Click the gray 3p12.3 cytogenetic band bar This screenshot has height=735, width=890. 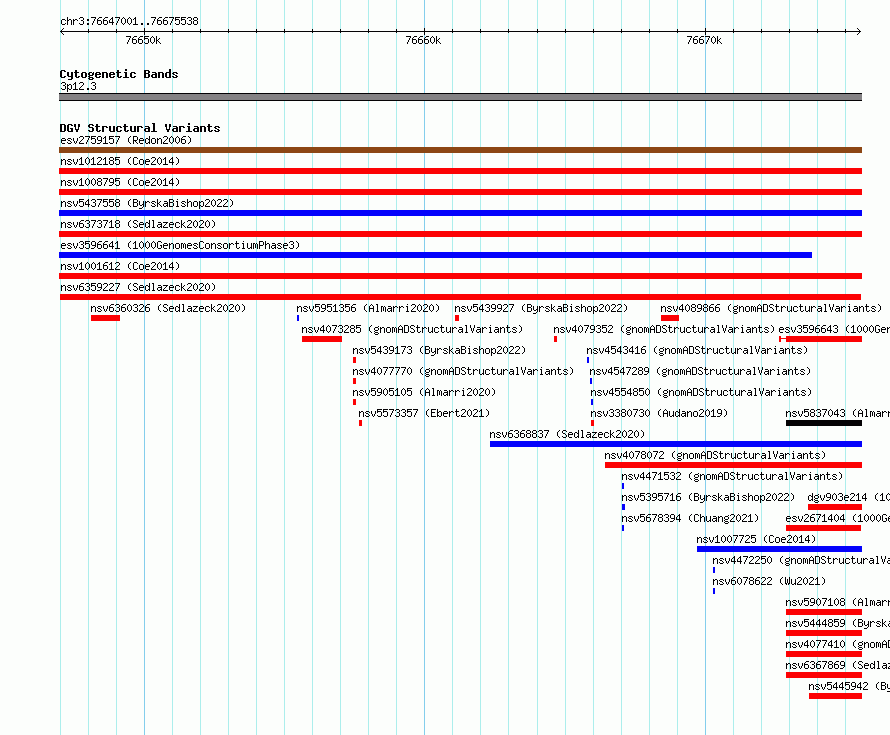[460, 97]
